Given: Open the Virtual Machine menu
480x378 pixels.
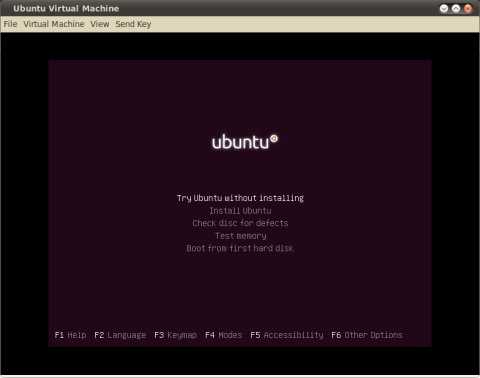Looking at the screenshot, I should (x=54, y=24).
